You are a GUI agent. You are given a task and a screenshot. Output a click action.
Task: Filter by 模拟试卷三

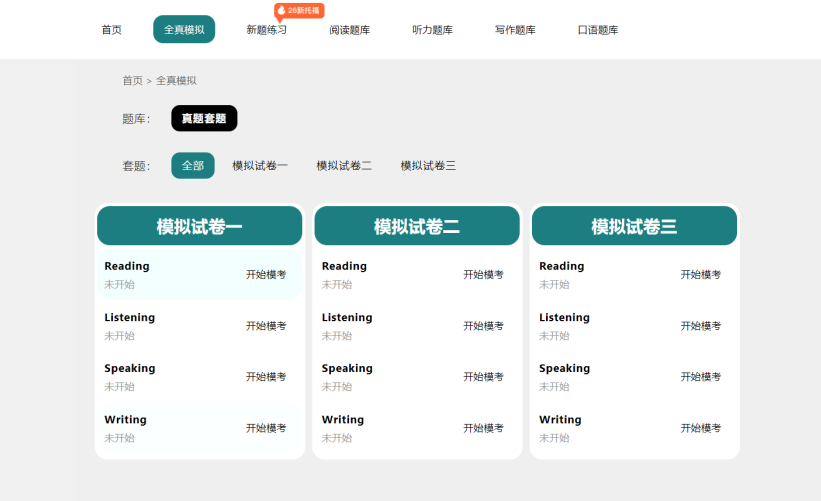(428, 166)
